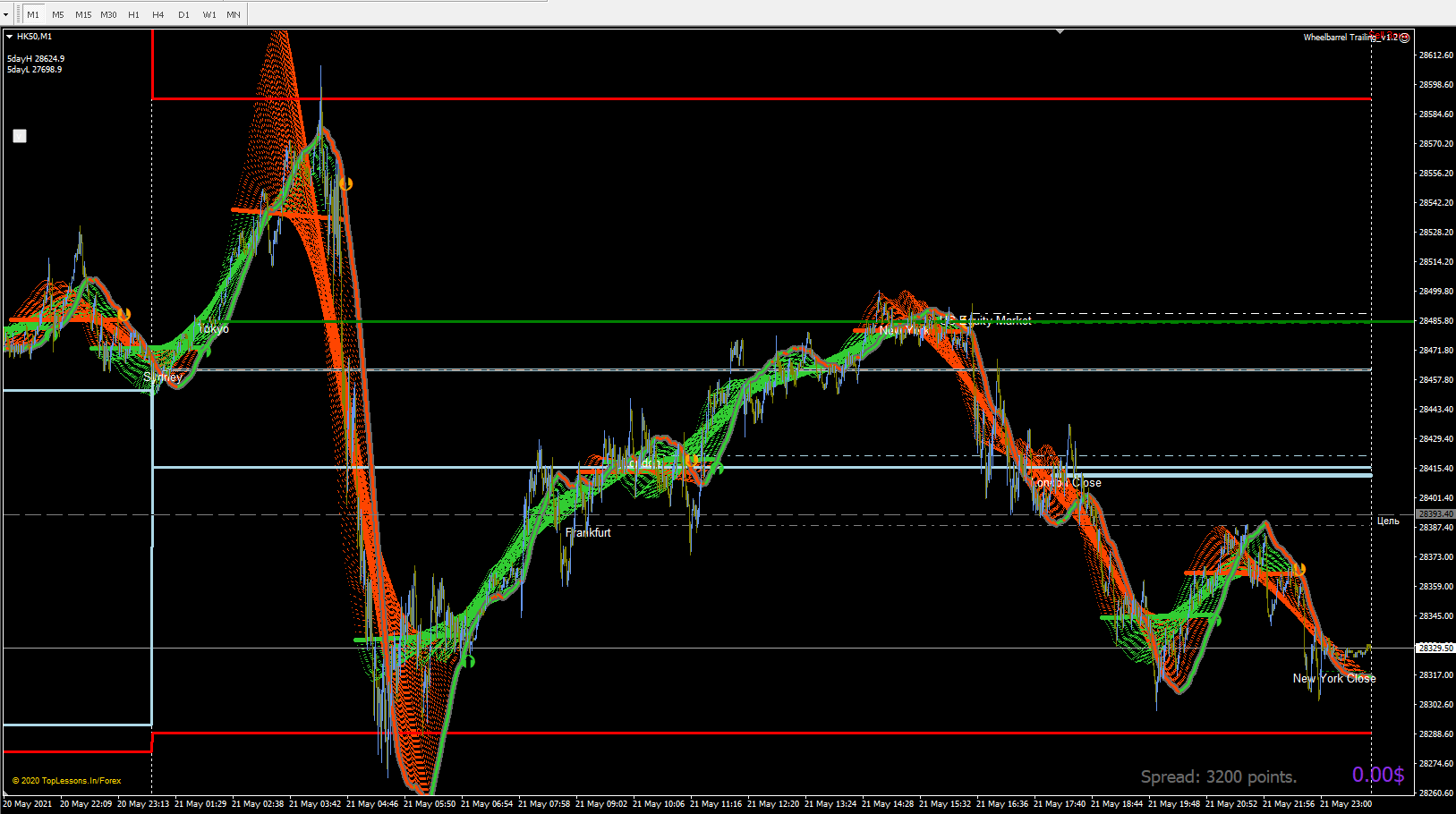Click the small white square button on chart

pos(20,136)
